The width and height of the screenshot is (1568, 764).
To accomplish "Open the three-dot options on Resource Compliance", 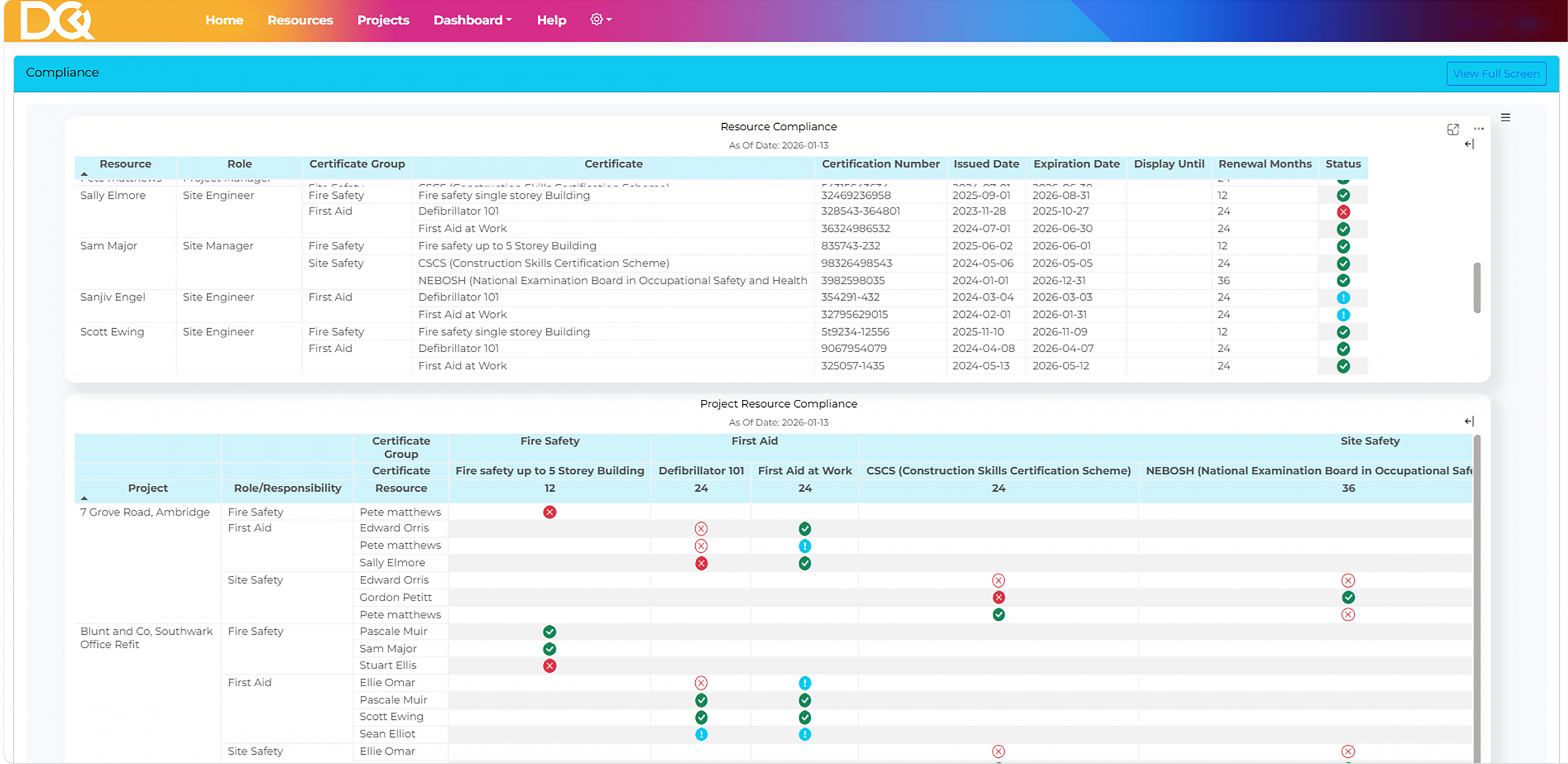I will [1479, 129].
